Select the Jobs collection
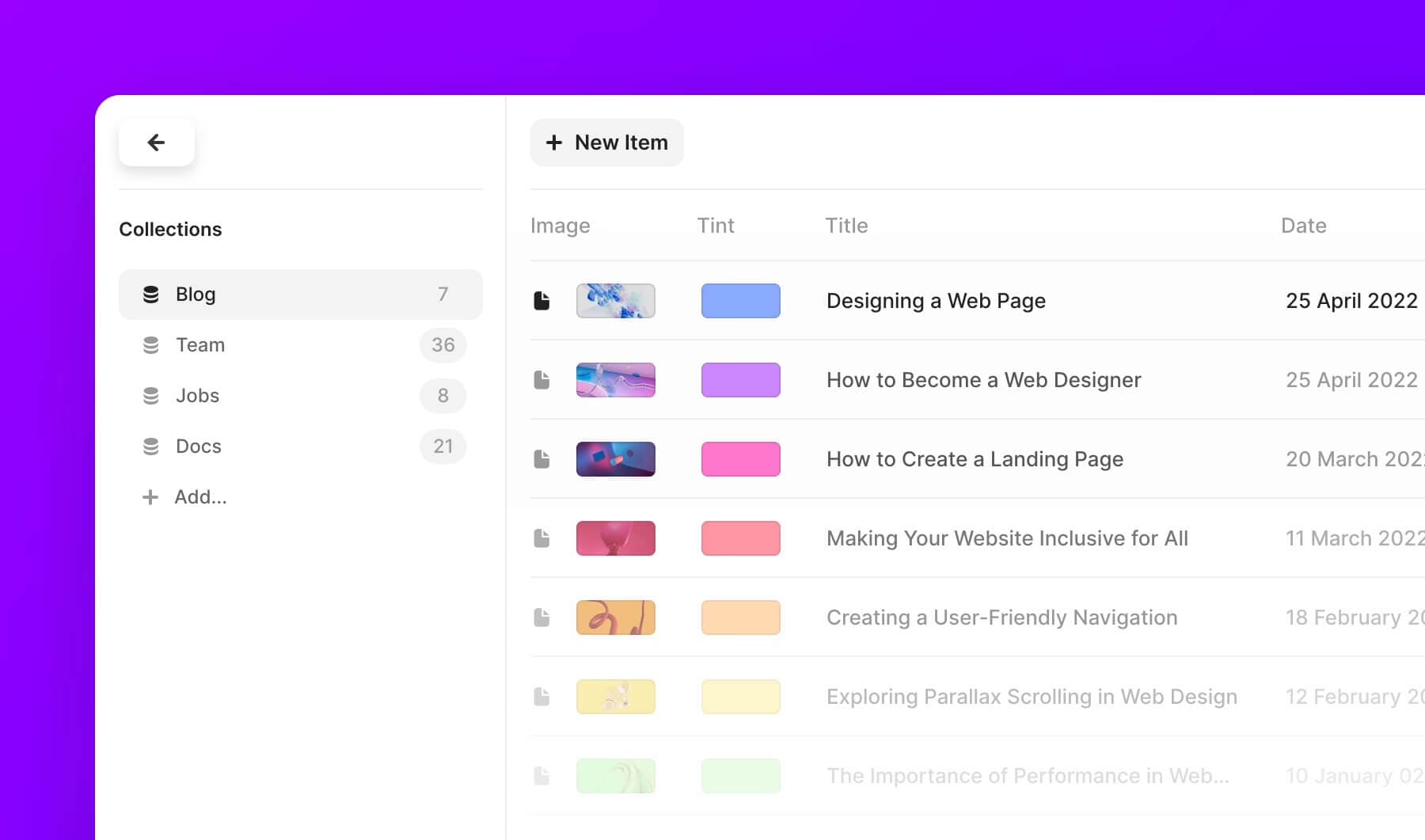This screenshot has height=840, width=1425. pos(196,395)
